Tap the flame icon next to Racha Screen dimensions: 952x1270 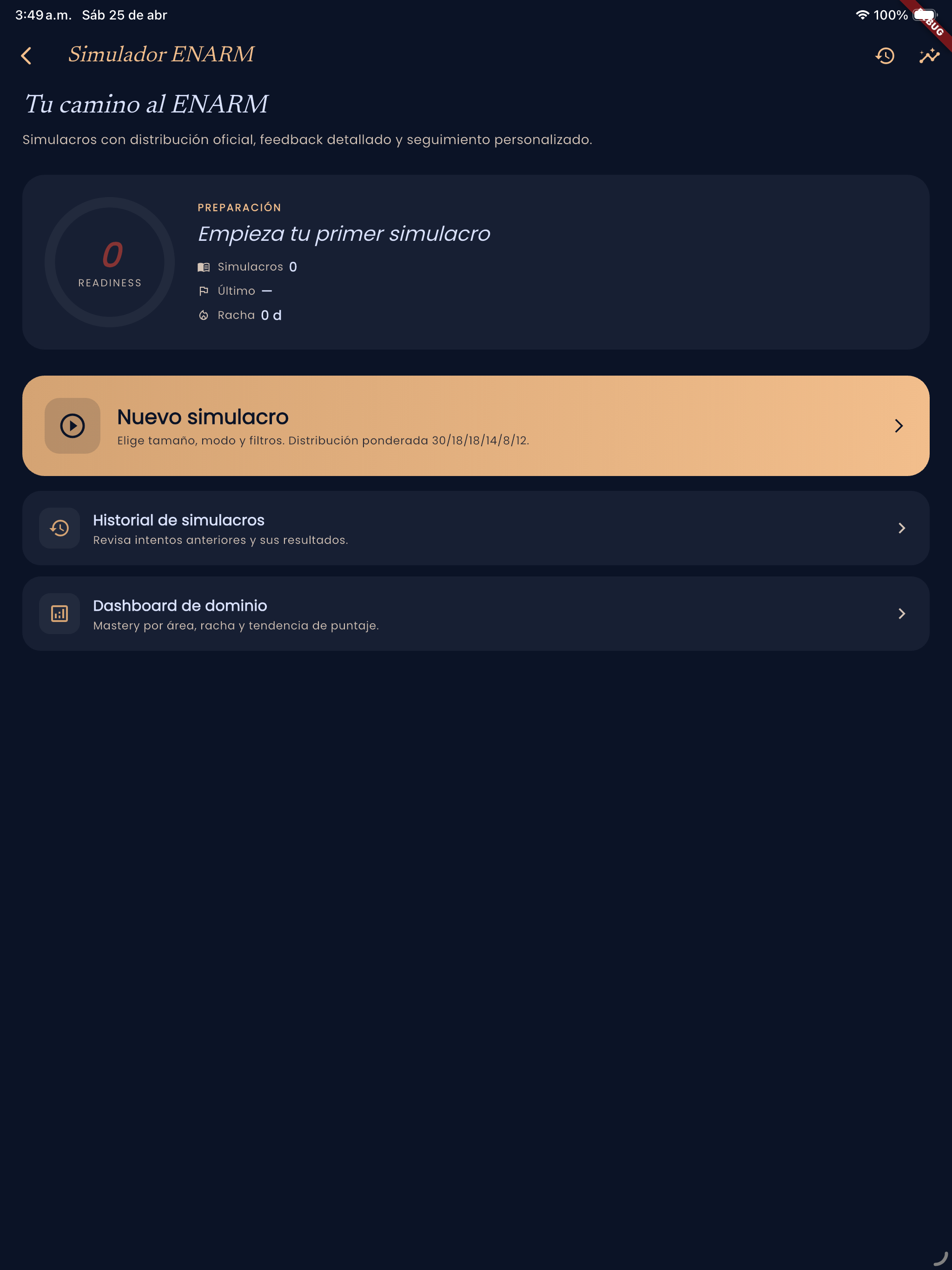tap(204, 315)
